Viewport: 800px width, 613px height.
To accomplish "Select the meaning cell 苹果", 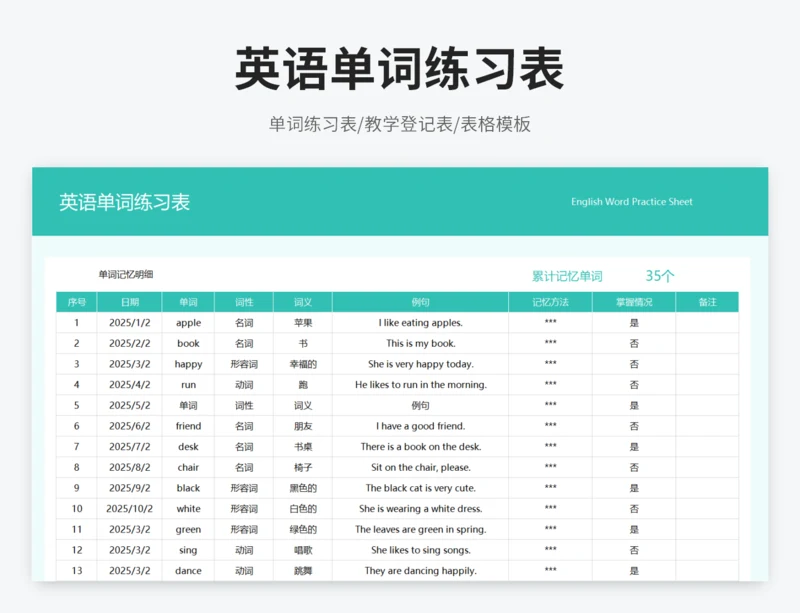I will pyautogui.click(x=303, y=323).
